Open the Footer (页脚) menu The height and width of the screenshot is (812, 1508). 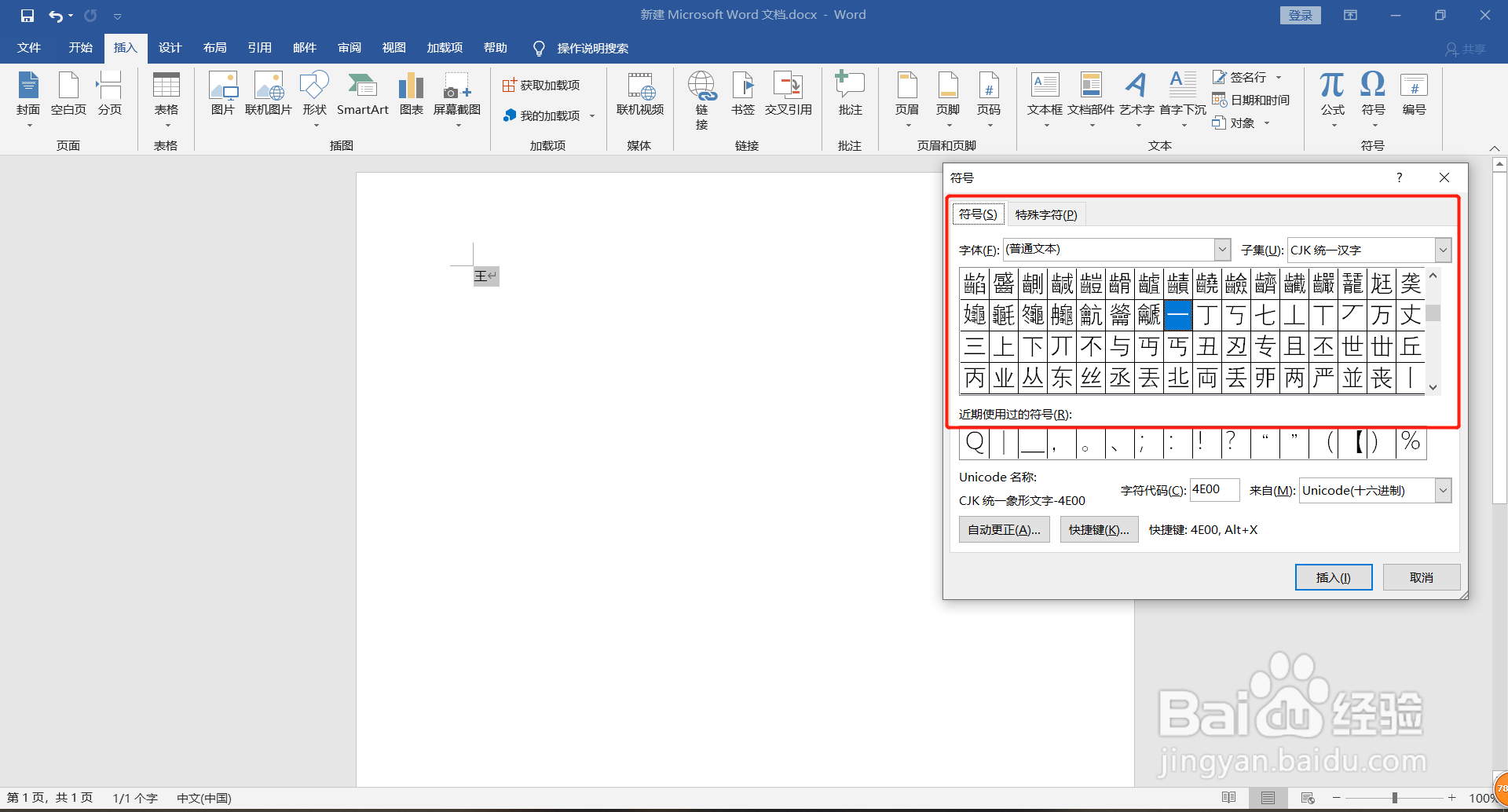pos(948,98)
